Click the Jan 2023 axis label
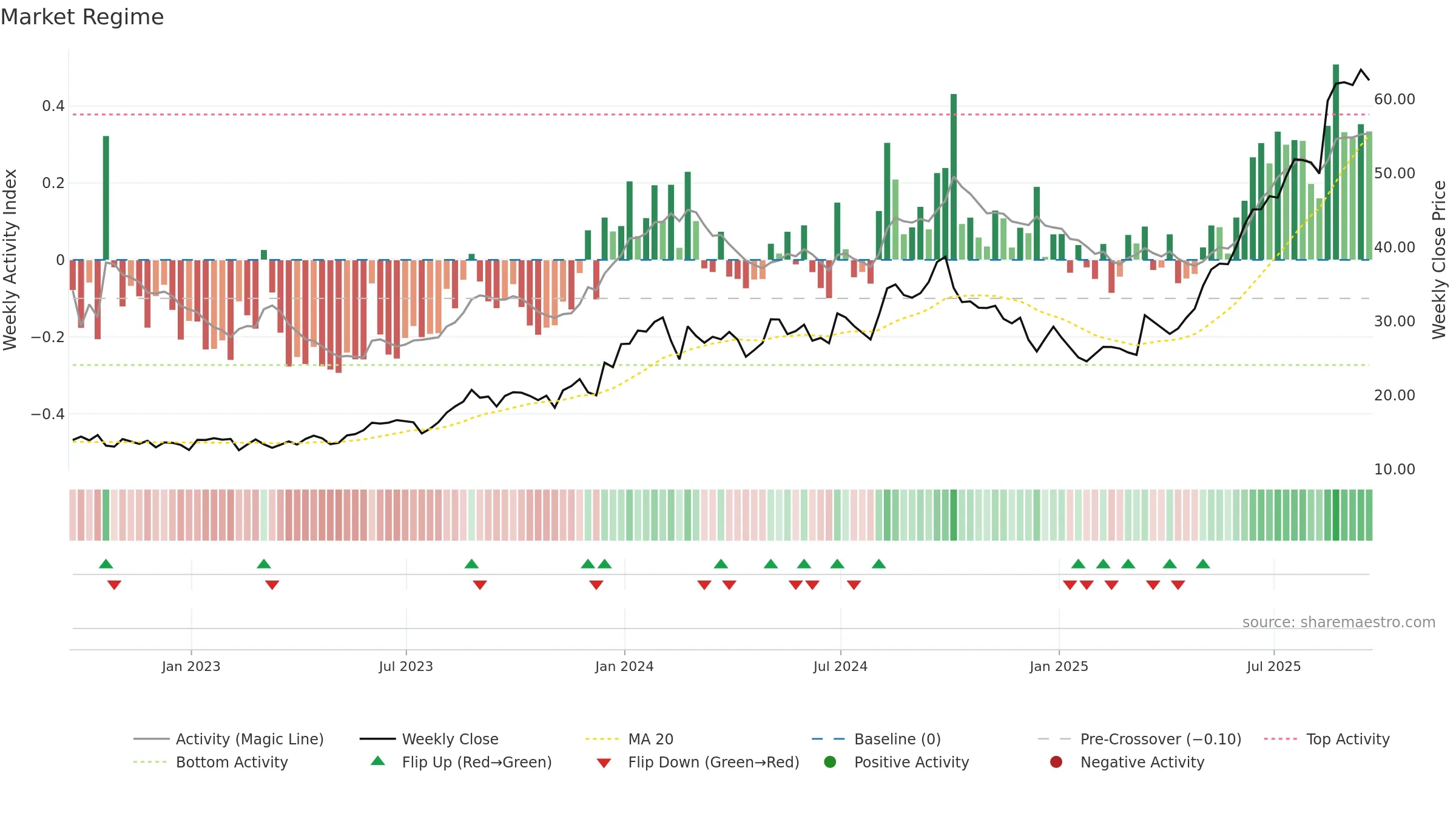 191,666
